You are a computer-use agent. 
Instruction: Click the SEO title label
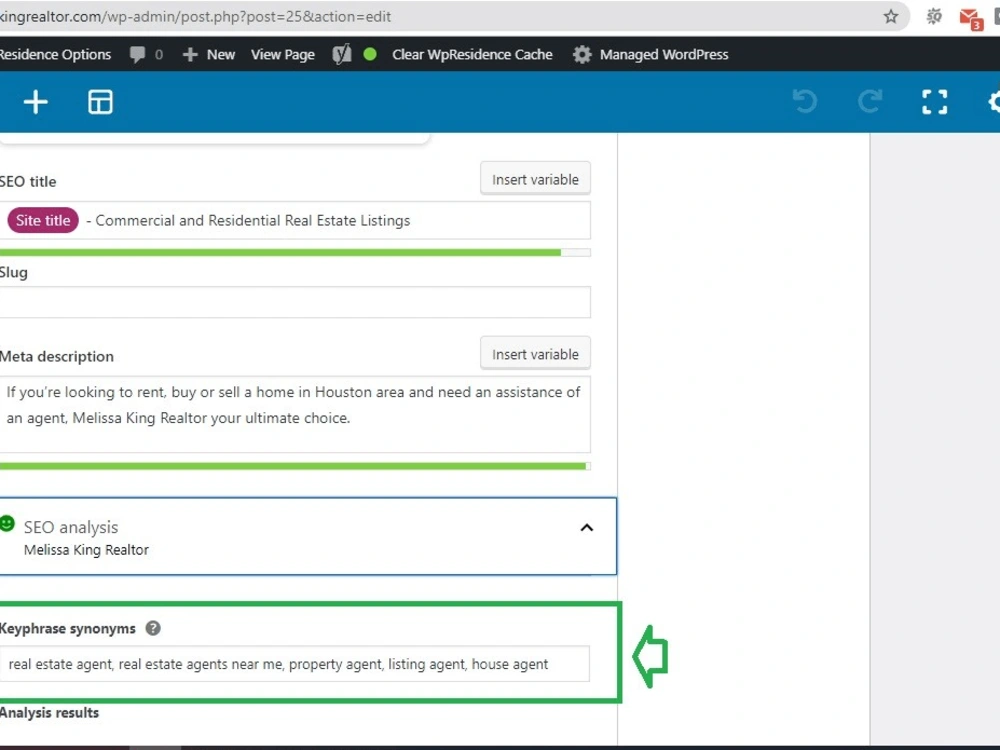coord(28,182)
